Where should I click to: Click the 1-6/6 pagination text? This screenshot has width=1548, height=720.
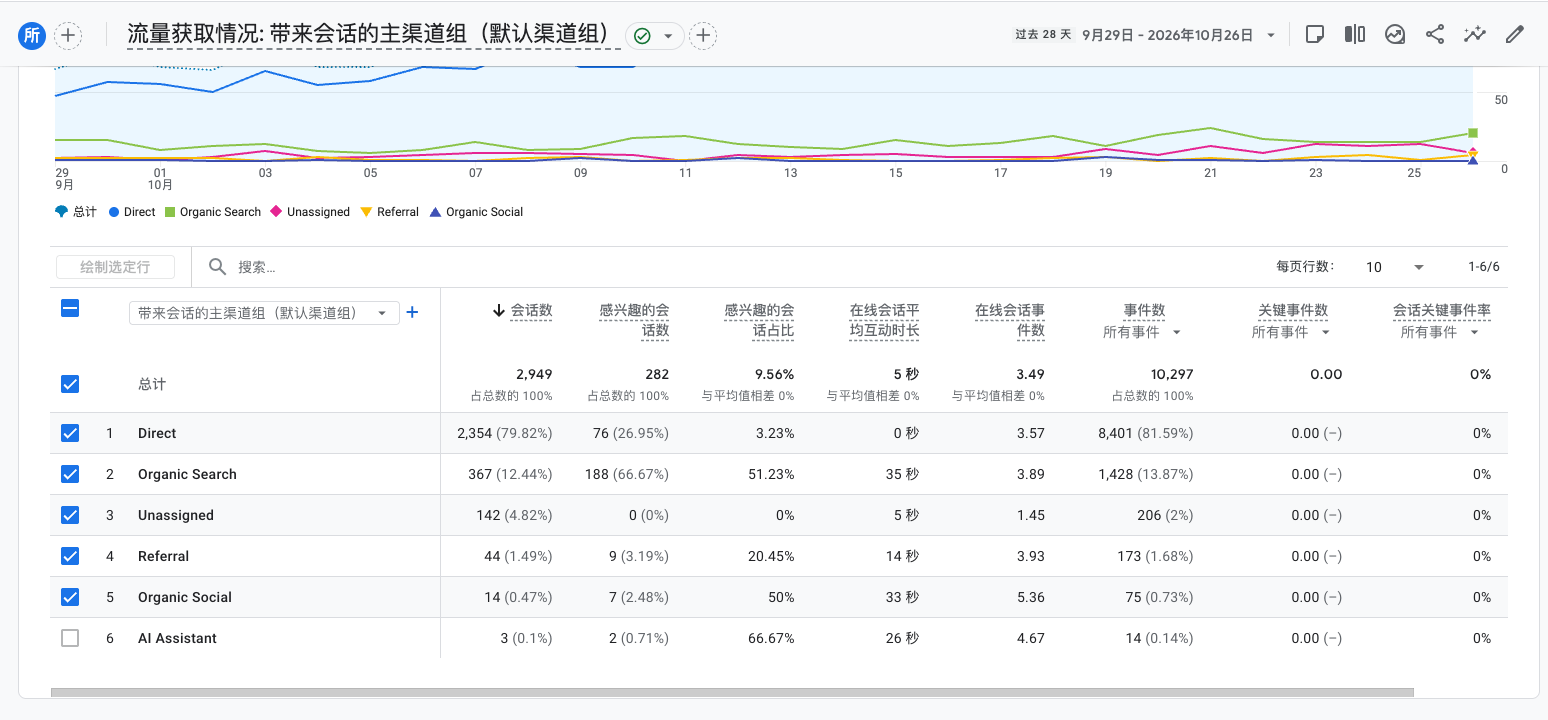pyautogui.click(x=1484, y=267)
